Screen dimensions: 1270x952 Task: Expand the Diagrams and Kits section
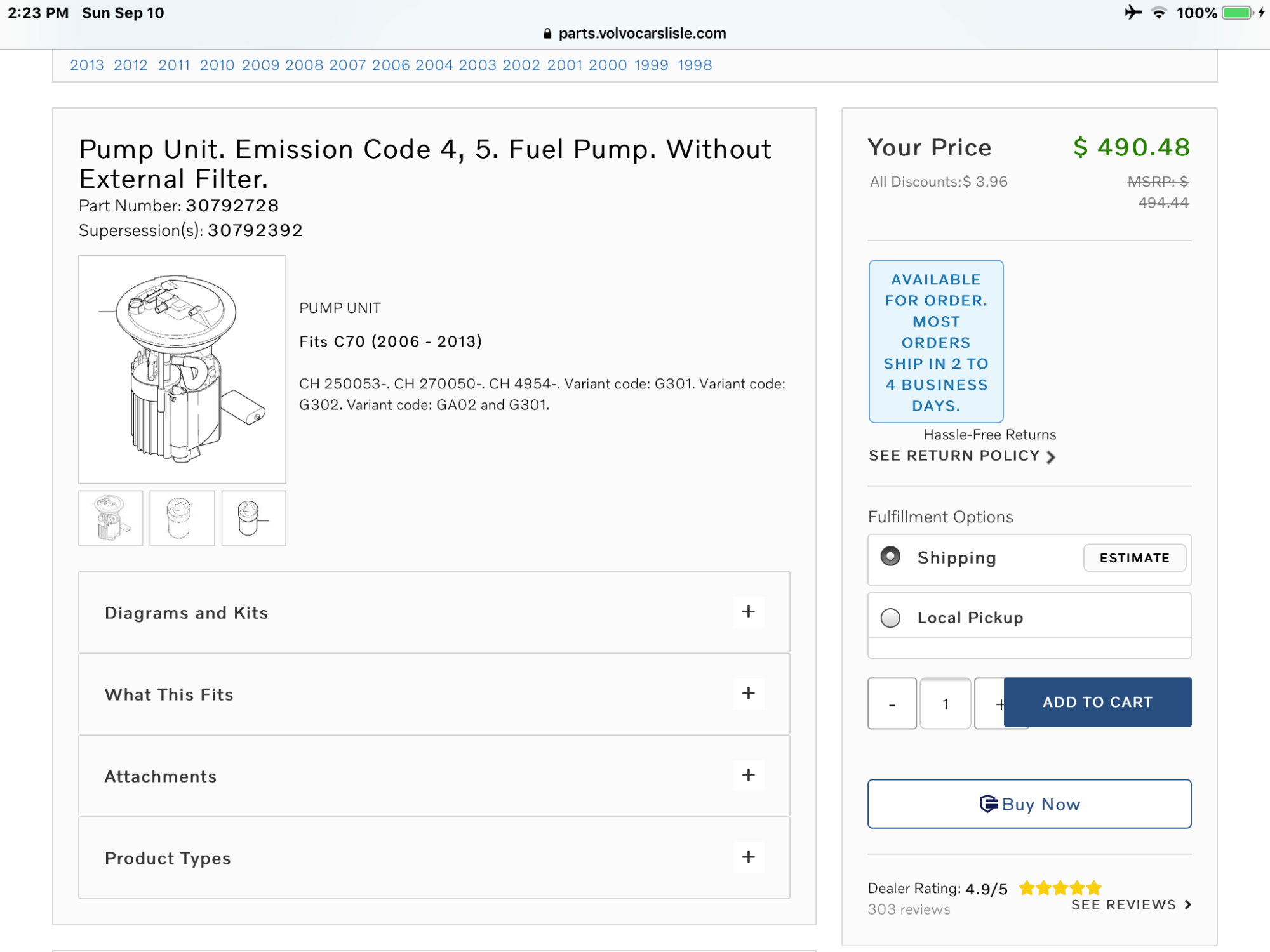pyautogui.click(x=748, y=612)
